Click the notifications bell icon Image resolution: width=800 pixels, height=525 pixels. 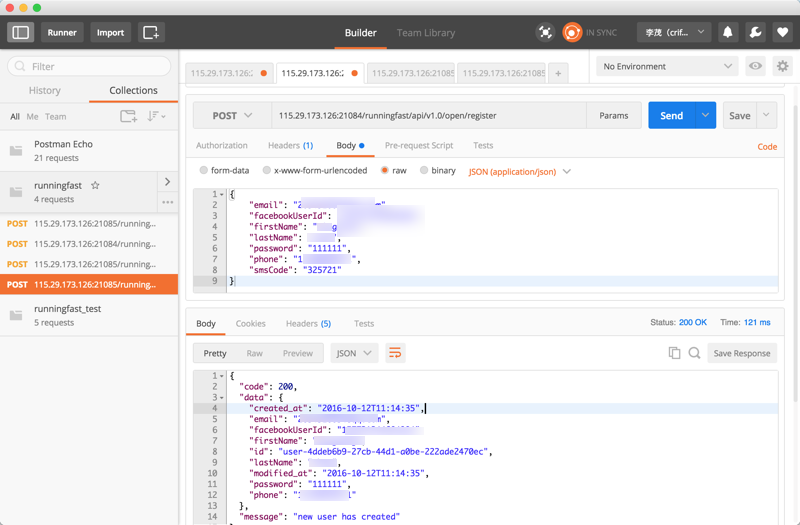pyautogui.click(x=728, y=32)
